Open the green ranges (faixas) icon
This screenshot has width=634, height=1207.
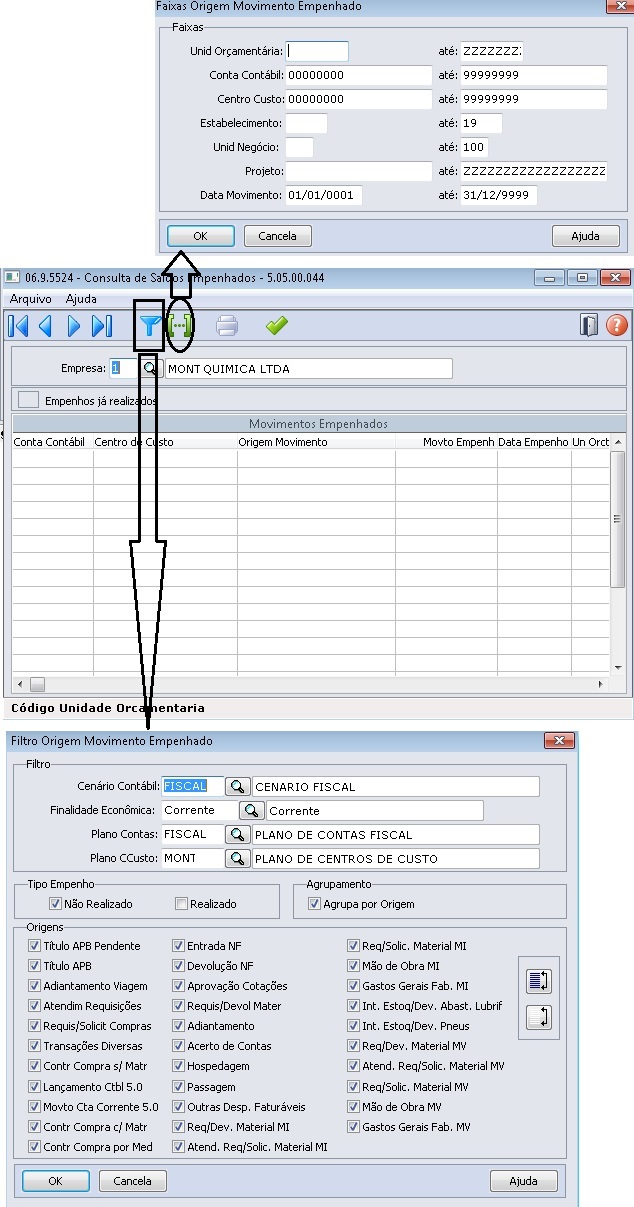click(x=181, y=326)
